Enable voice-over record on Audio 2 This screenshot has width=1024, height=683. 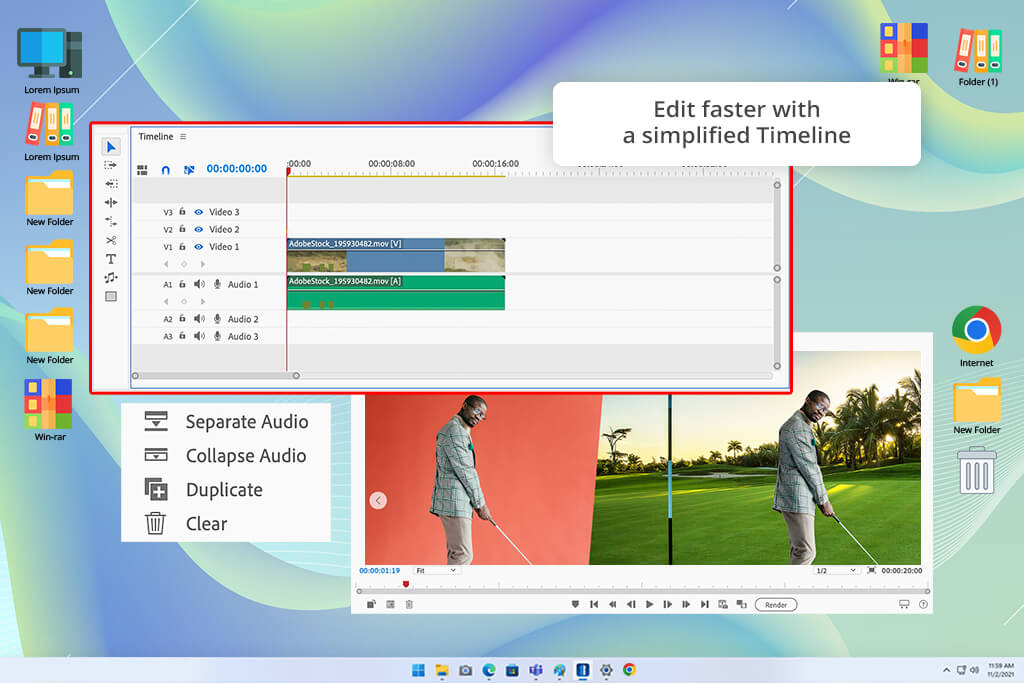(x=217, y=319)
